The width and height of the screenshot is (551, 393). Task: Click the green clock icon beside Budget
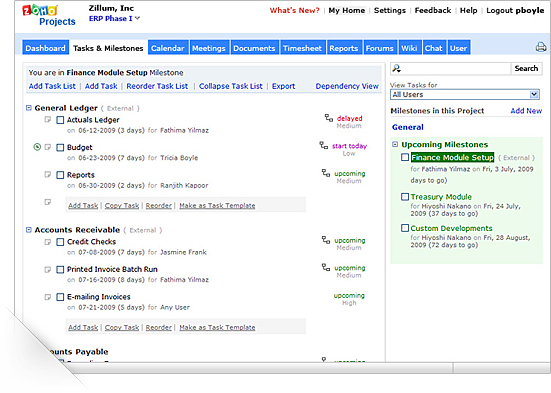37,147
